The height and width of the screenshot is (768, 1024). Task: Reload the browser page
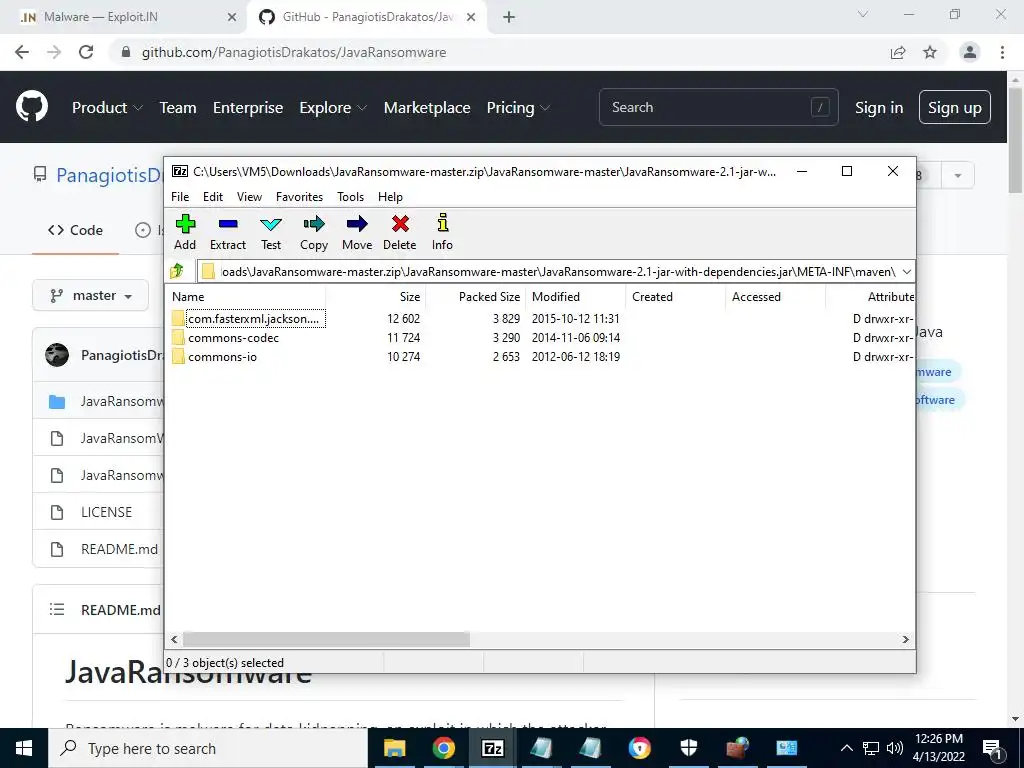tap(86, 52)
